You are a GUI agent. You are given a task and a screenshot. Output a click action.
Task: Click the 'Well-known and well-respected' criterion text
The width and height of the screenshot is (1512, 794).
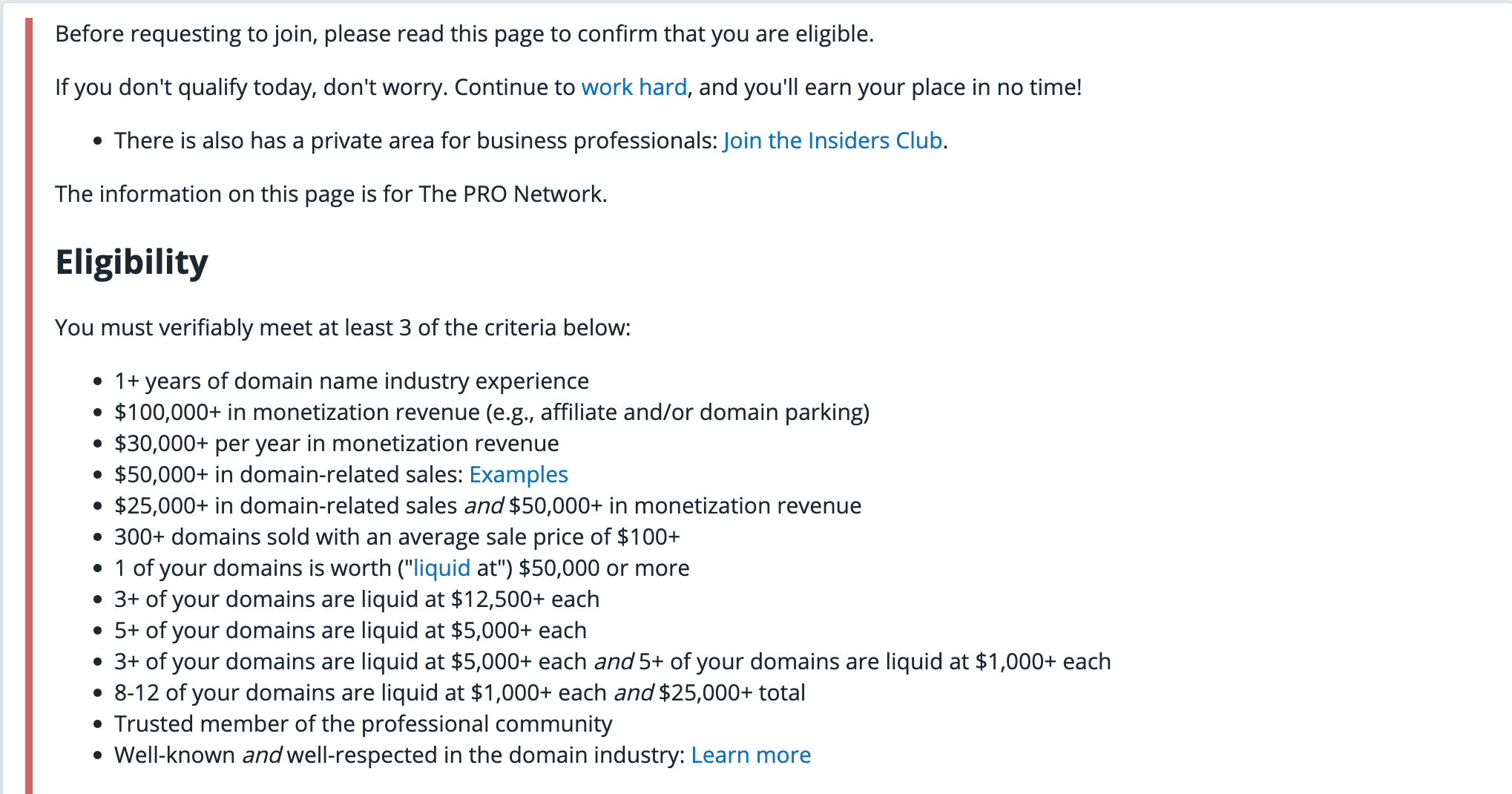pos(399,755)
